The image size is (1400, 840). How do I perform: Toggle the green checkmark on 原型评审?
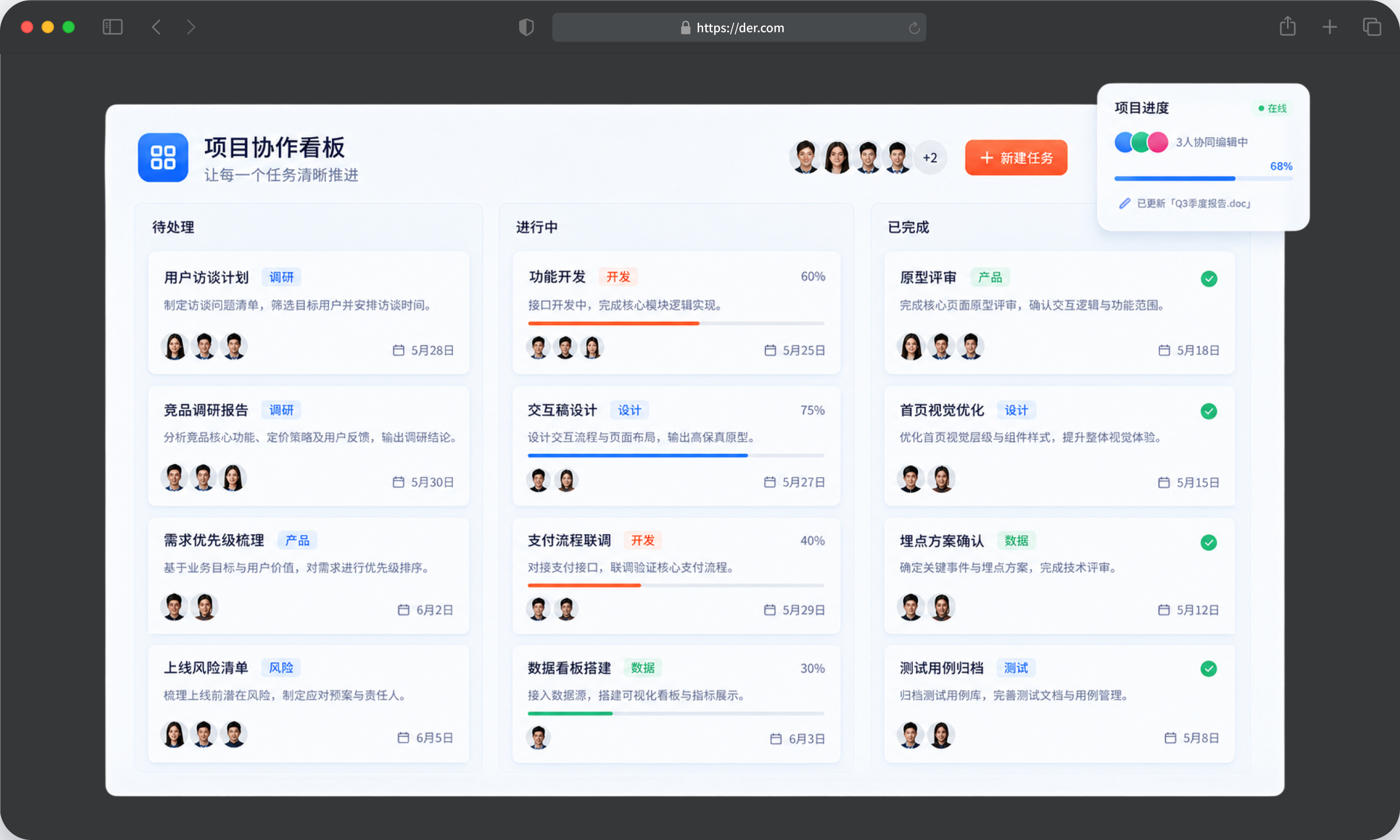1209,278
